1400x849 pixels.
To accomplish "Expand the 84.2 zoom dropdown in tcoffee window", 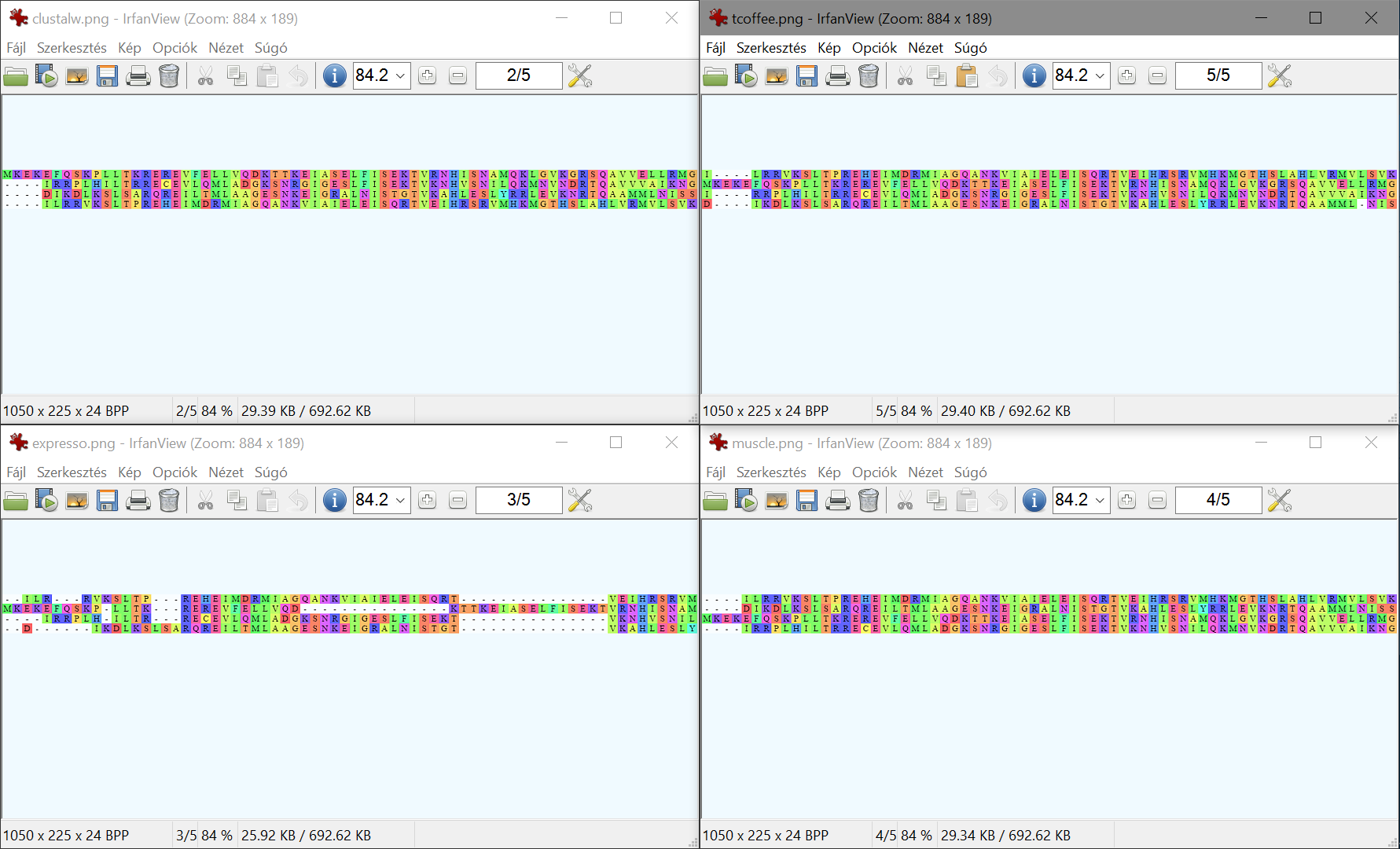I will (x=1100, y=76).
